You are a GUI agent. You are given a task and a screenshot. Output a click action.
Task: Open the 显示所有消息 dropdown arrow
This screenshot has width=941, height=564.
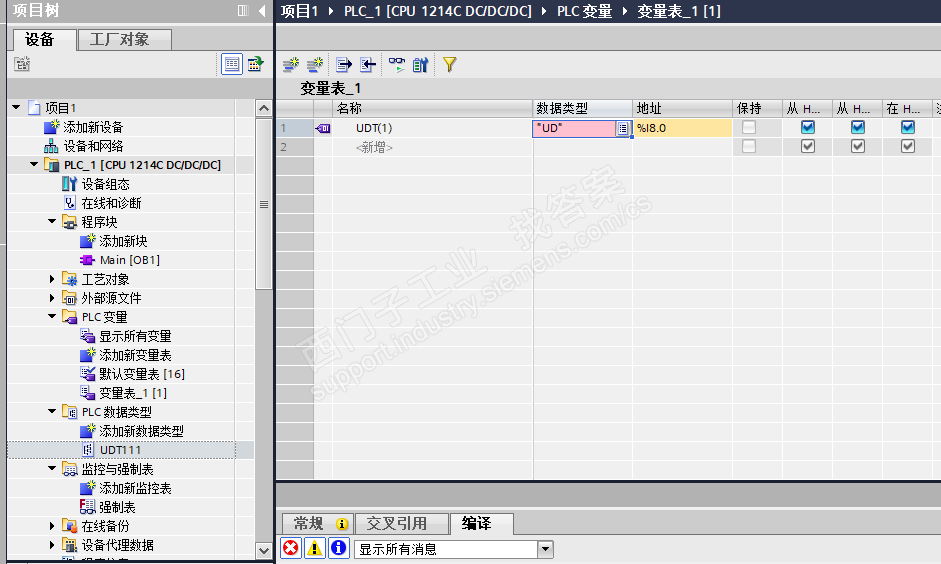pos(545,548)
